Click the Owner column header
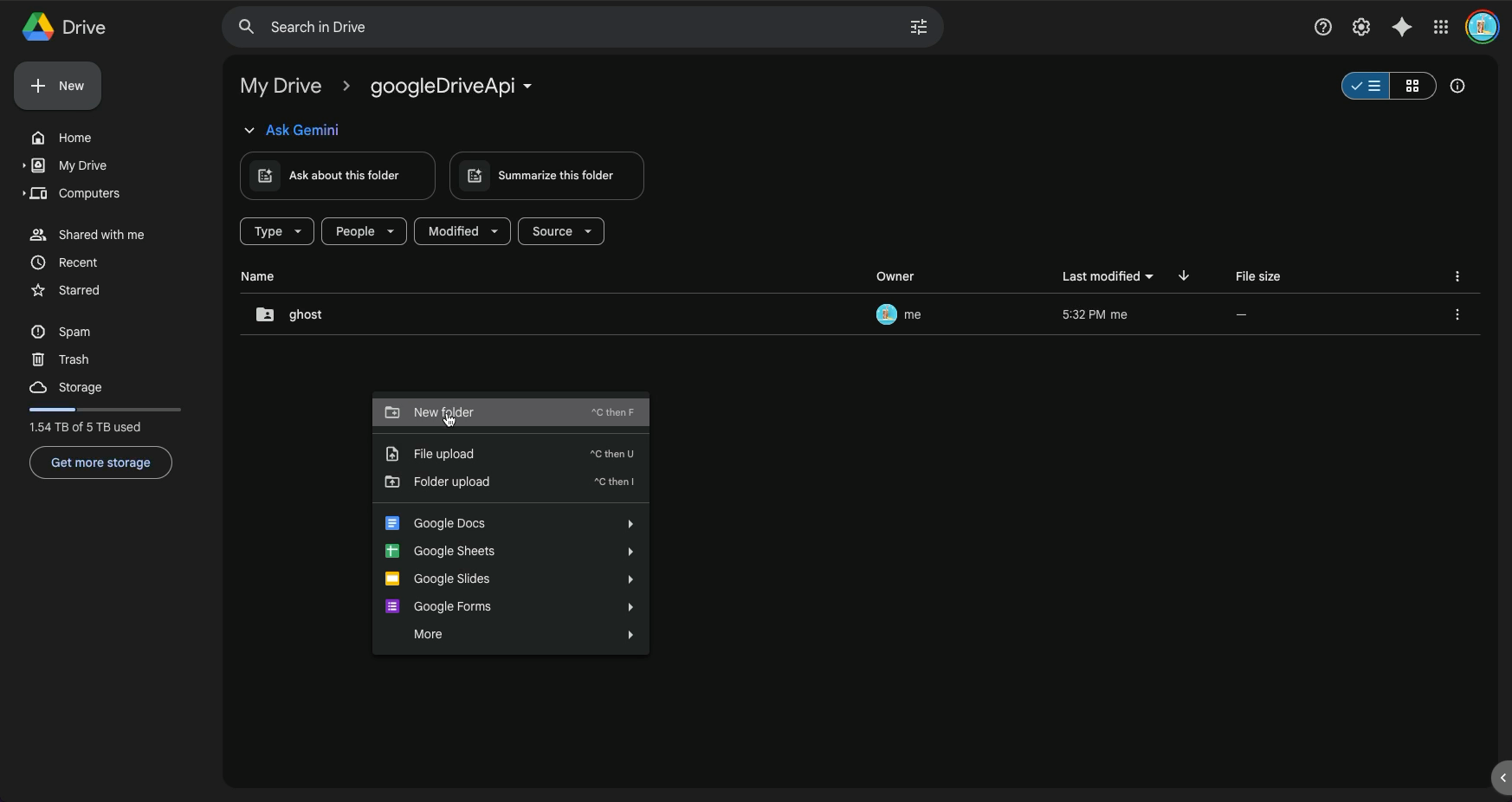The width and height of the screenshot is (1512, 802). pos(895,276)
